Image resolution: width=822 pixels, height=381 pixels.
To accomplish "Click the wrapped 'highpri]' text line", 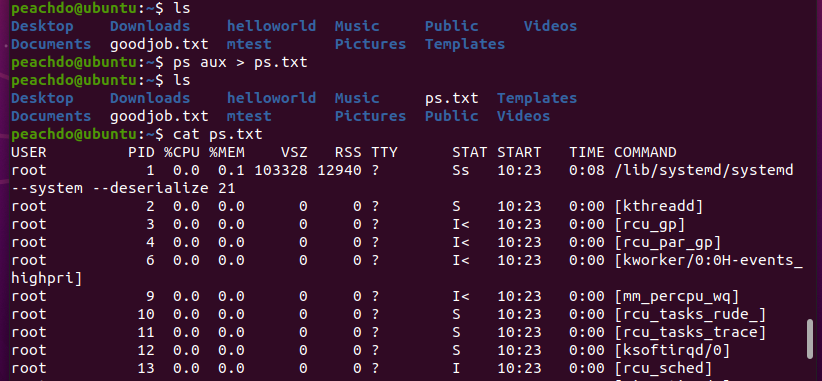I will pyautogui.click(x=47, y=278).
